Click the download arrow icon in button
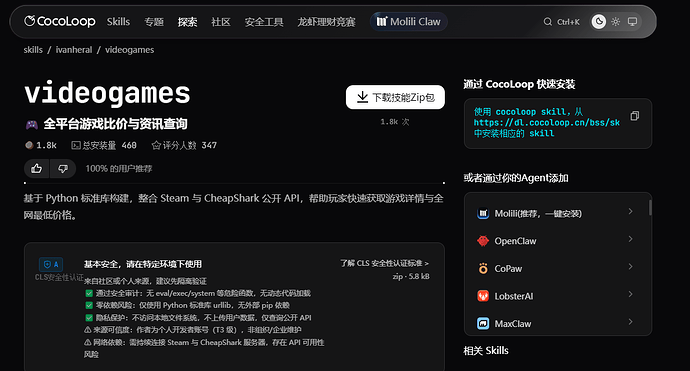Viewport: 690px width, 371px height. coord(362,97)
